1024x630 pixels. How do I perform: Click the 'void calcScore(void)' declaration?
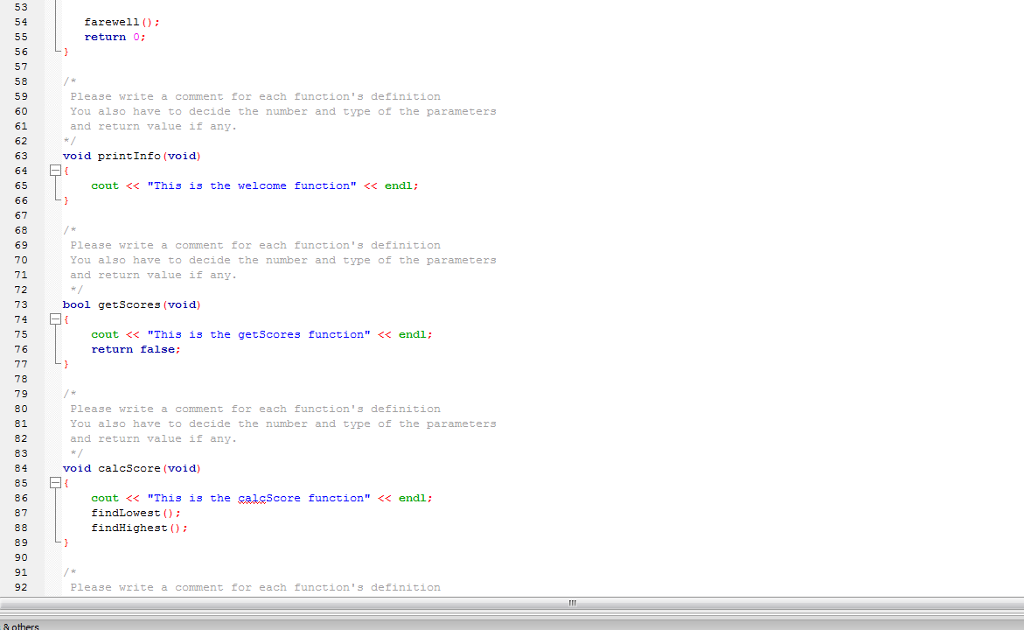(x=132, y=469)
